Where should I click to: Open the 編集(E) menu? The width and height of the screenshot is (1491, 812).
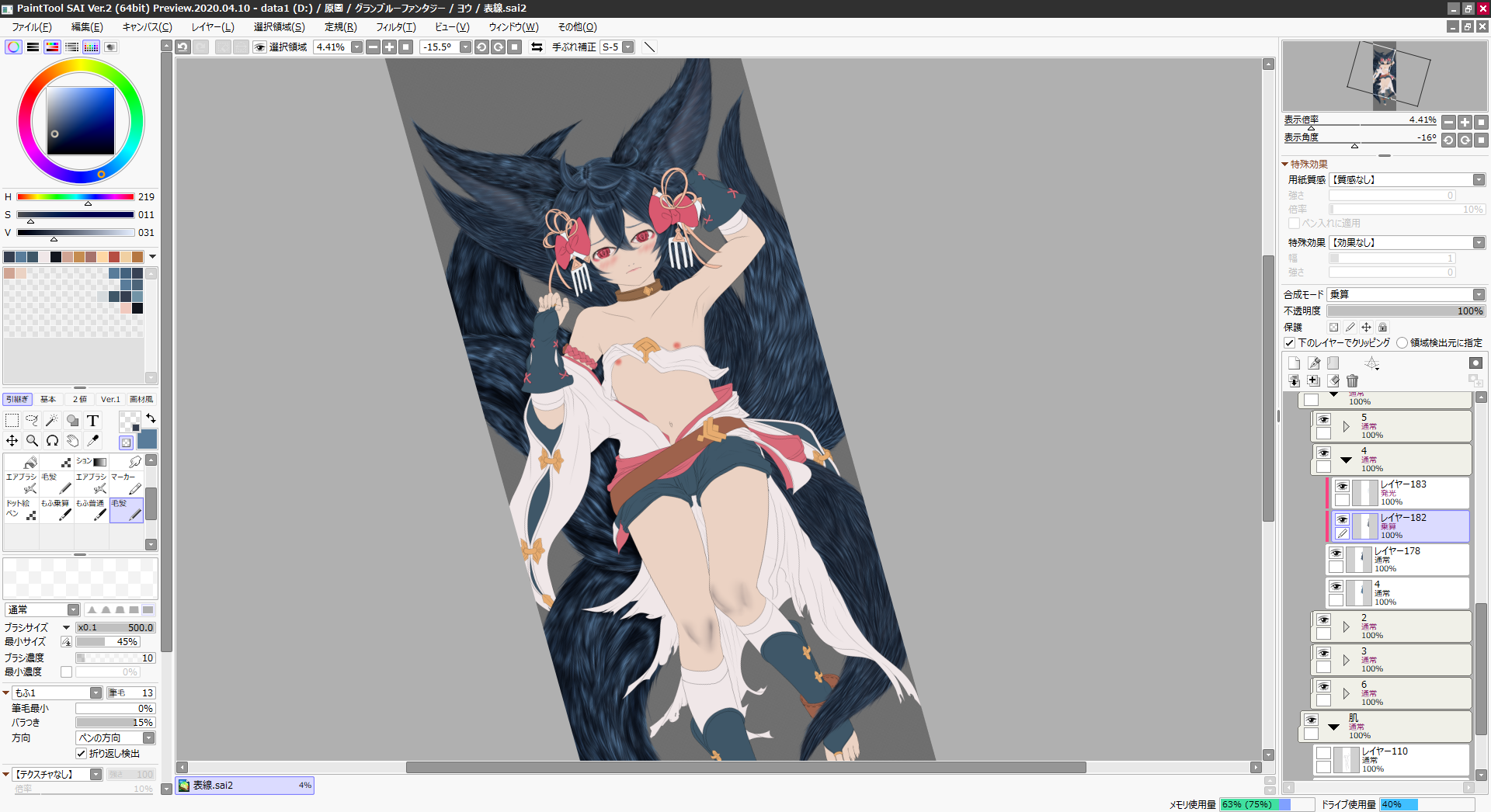click(x=87, y=26)
